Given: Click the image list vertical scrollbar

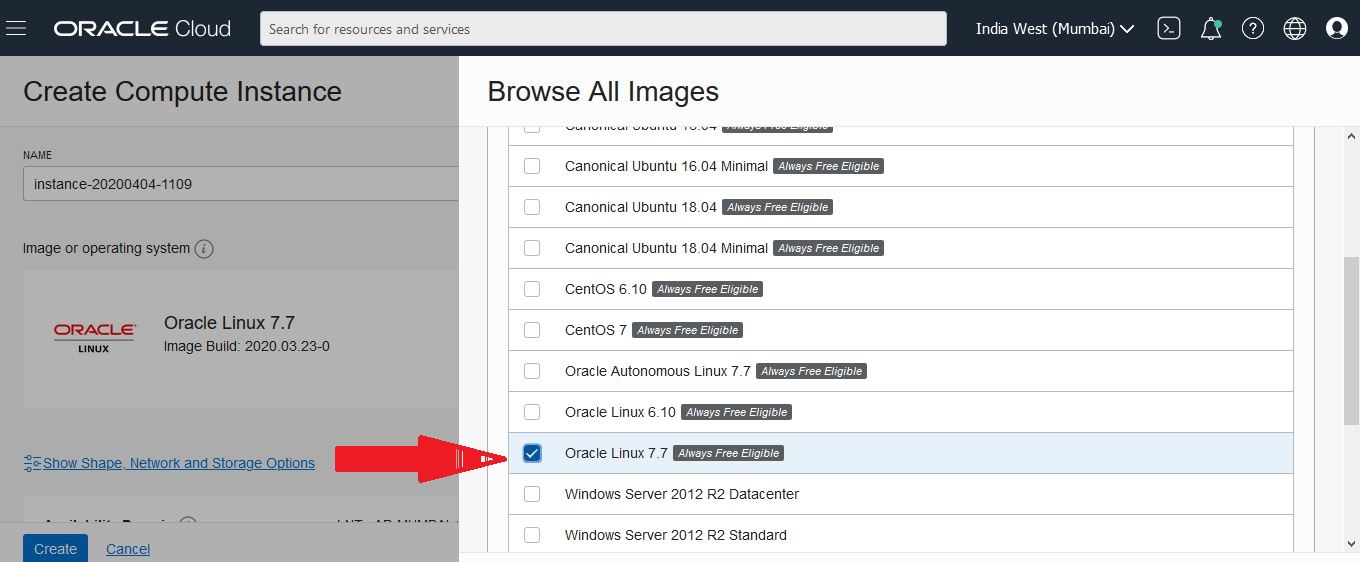Looking at the screenshot, I should 1351,340.
